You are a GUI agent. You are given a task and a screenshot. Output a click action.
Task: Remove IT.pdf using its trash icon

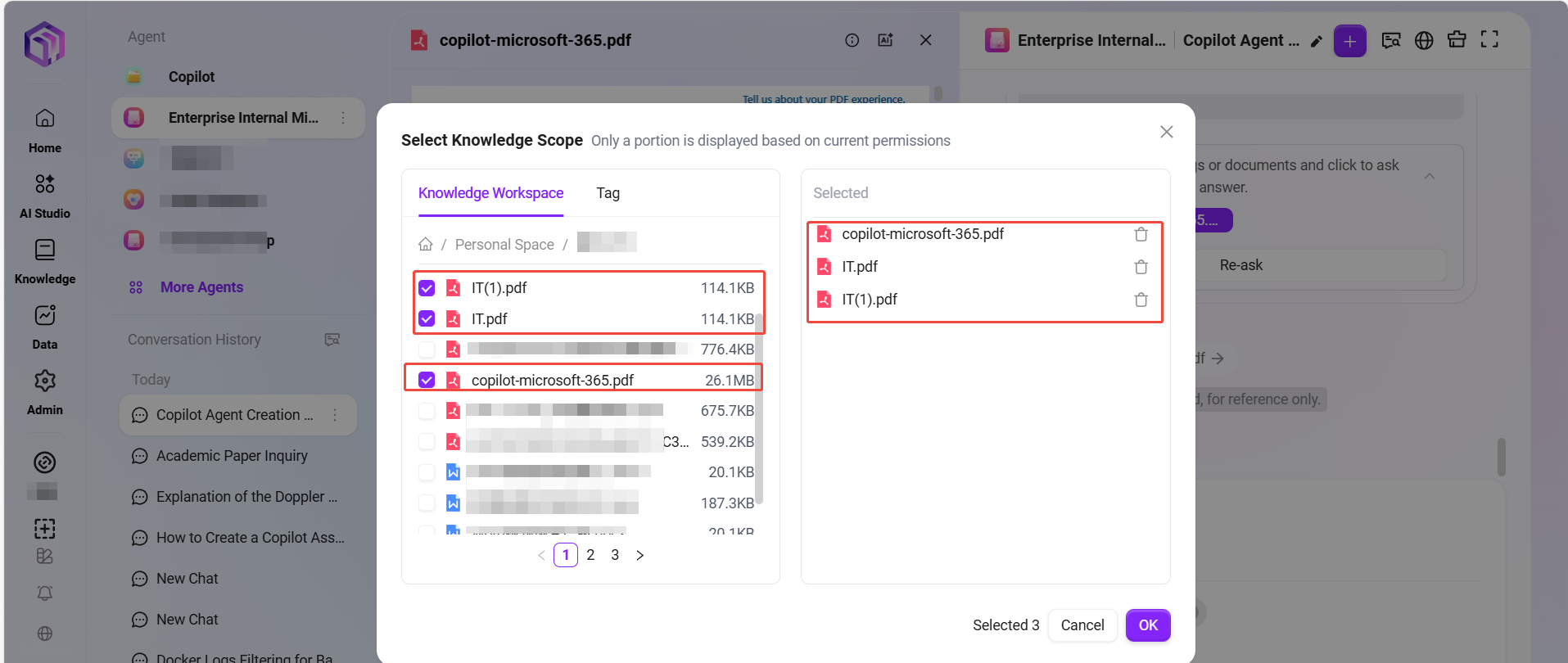1141,268
